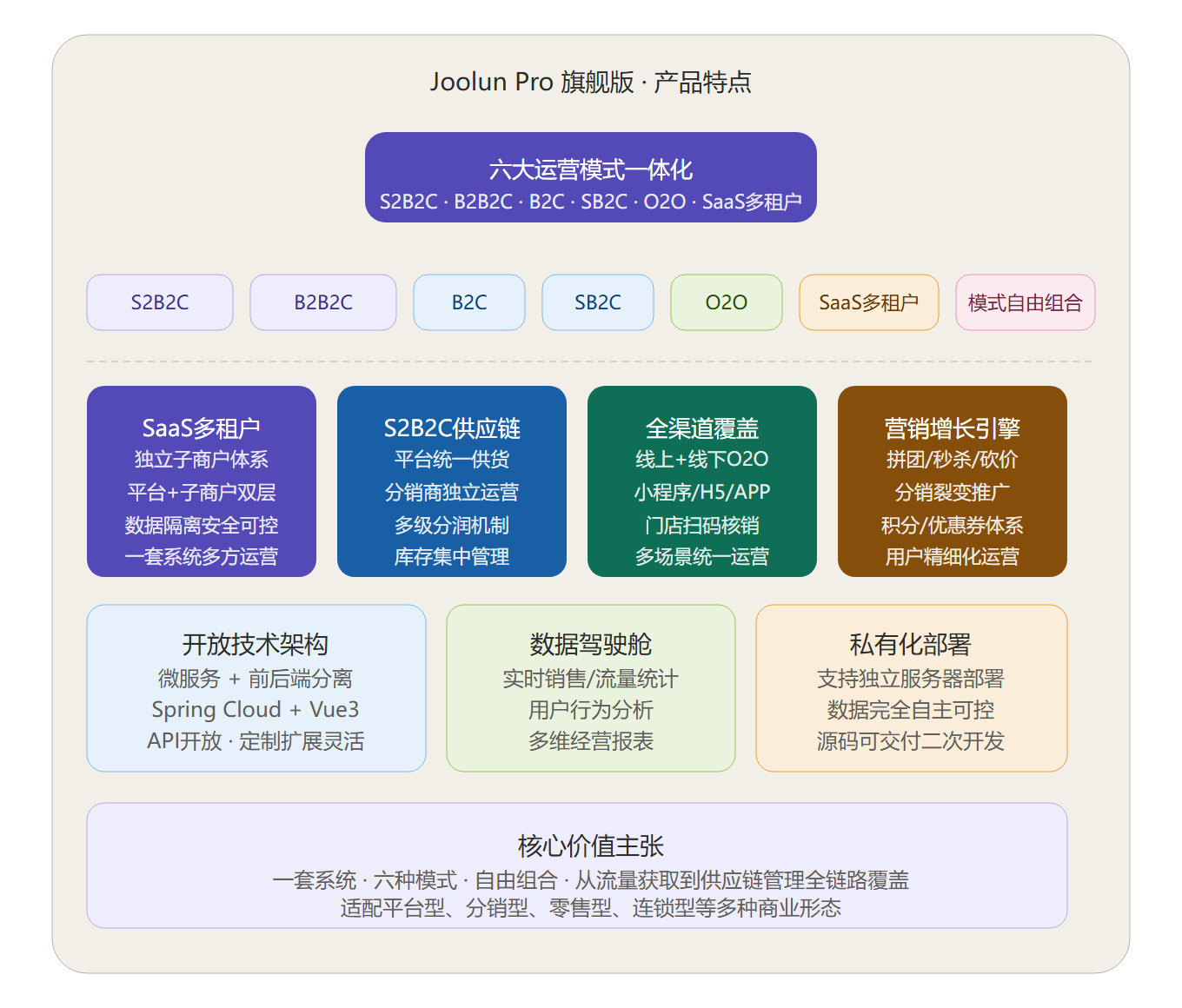1182x1008 pixels.
Task: Click 一套系统多方运营 line
Action: (202, 557)
